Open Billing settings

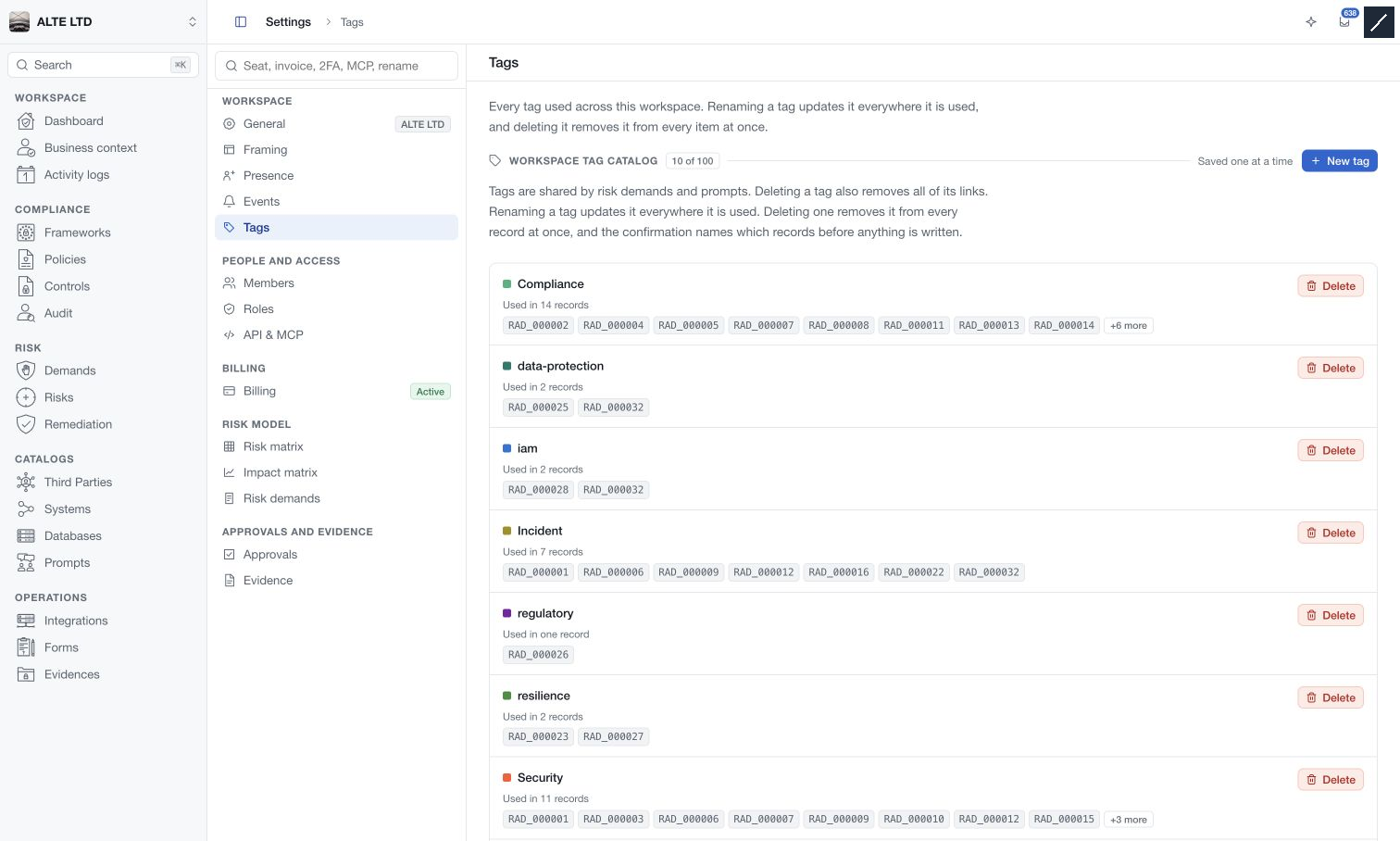coord(336,392)
